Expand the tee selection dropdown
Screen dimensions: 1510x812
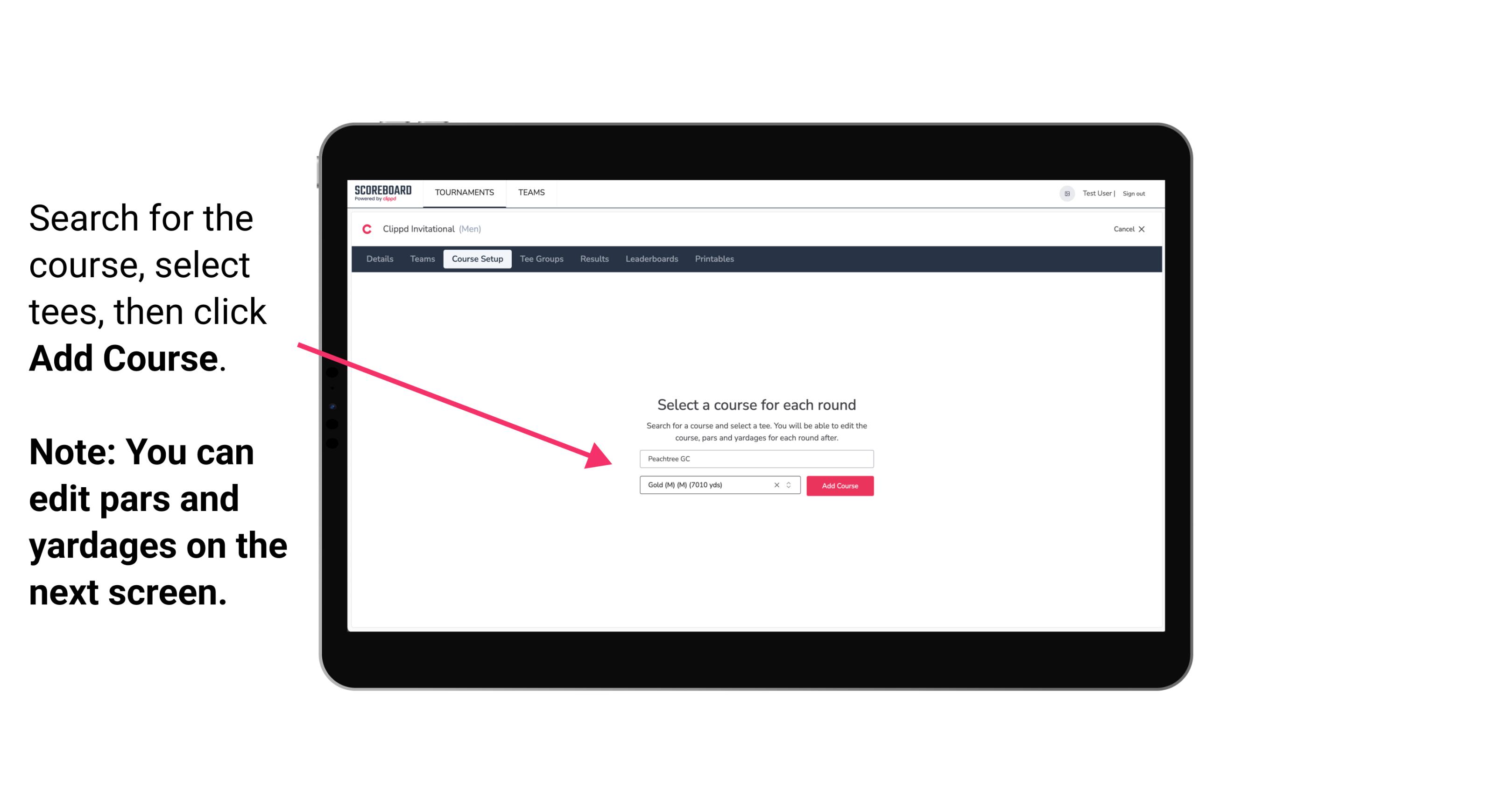click(x=791, y=485)
